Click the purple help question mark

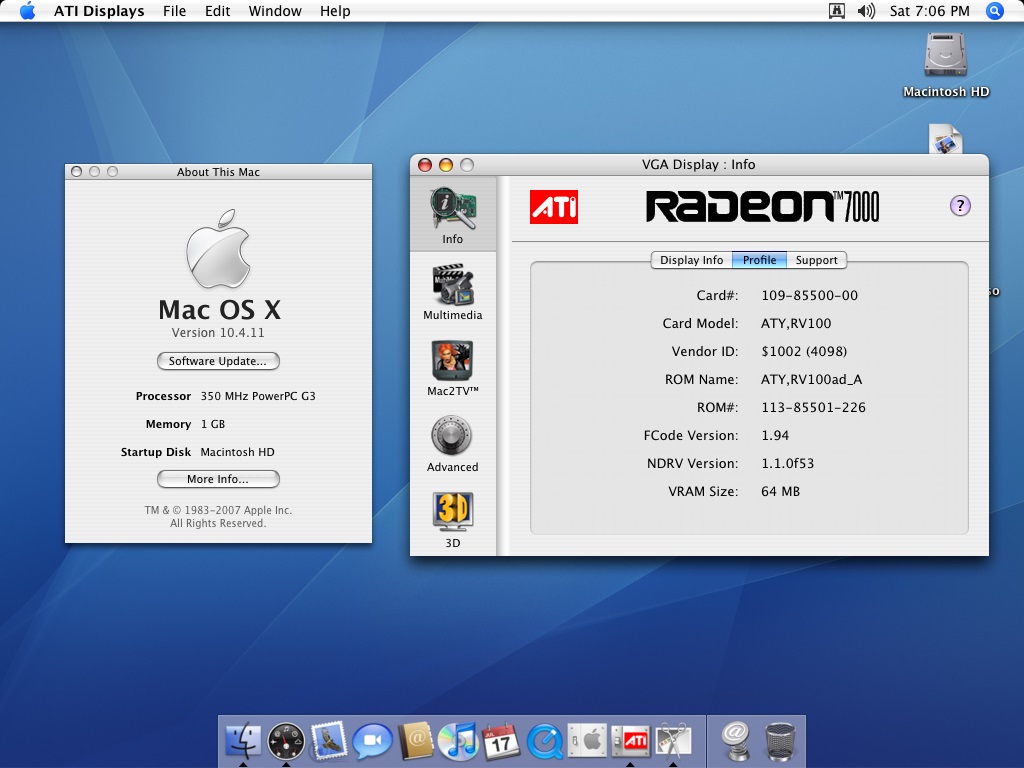click(960, 206)
